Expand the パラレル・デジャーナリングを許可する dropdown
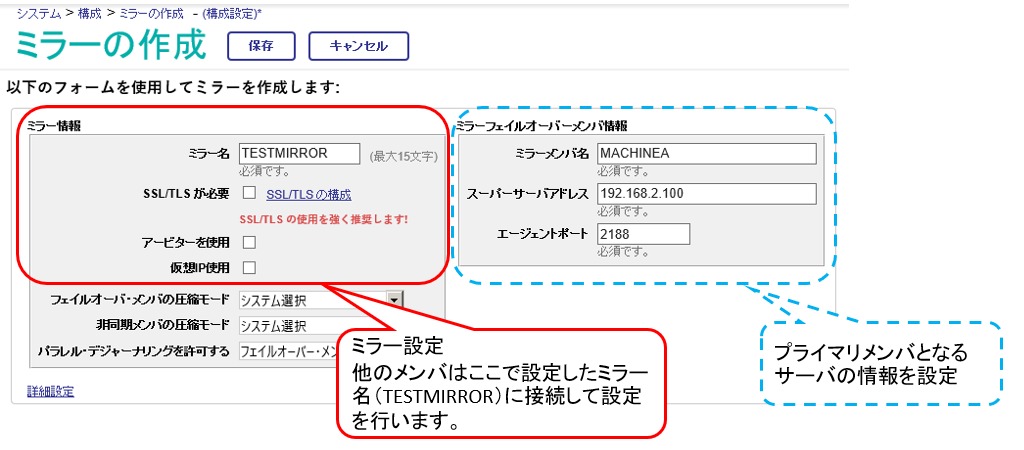 pyautogui.click(x=288, y=351)
